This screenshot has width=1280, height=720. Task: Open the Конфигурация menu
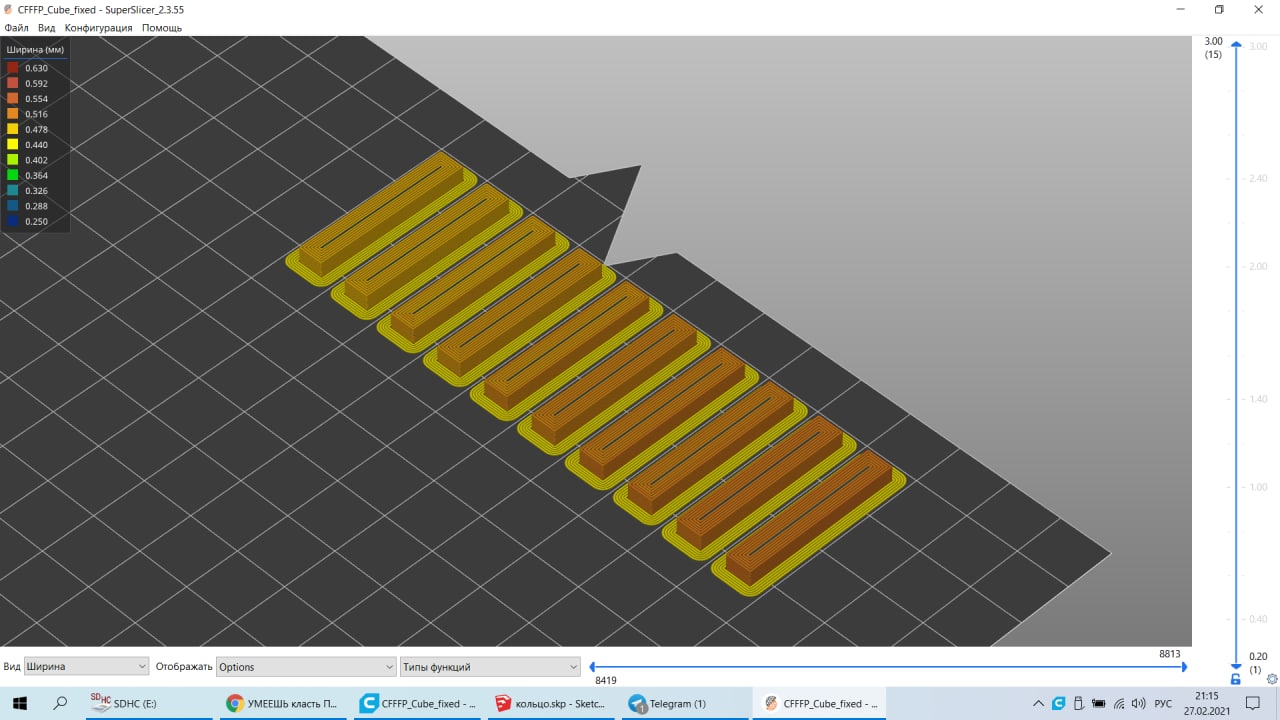pyautogui.click(x=98, y=28)
